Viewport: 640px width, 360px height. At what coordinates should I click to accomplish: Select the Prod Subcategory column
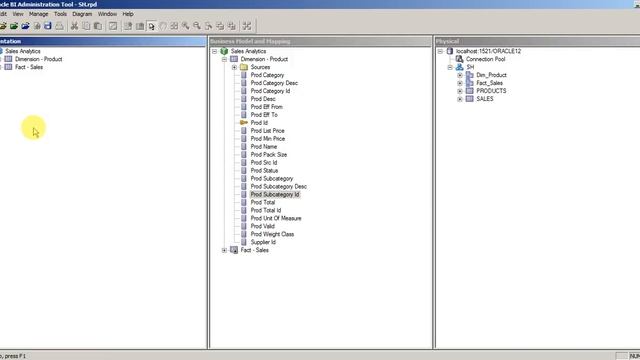coord(272,178)
